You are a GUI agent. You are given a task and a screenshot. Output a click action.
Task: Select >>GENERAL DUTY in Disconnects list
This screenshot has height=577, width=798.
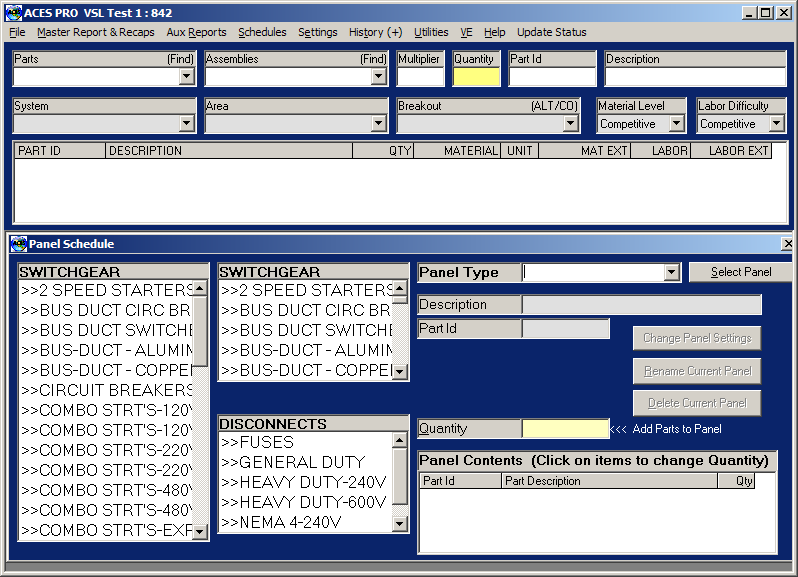point(306,462)
